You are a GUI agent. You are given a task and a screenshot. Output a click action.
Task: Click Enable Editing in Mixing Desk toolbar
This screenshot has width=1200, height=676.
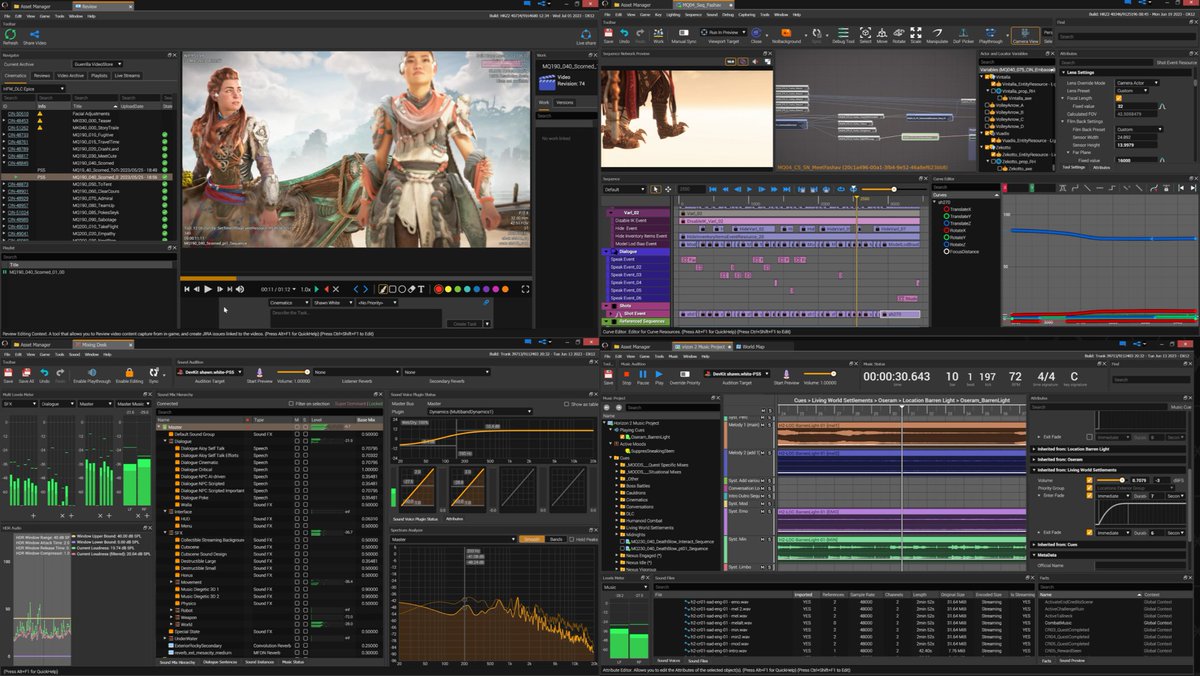[129, 378]
